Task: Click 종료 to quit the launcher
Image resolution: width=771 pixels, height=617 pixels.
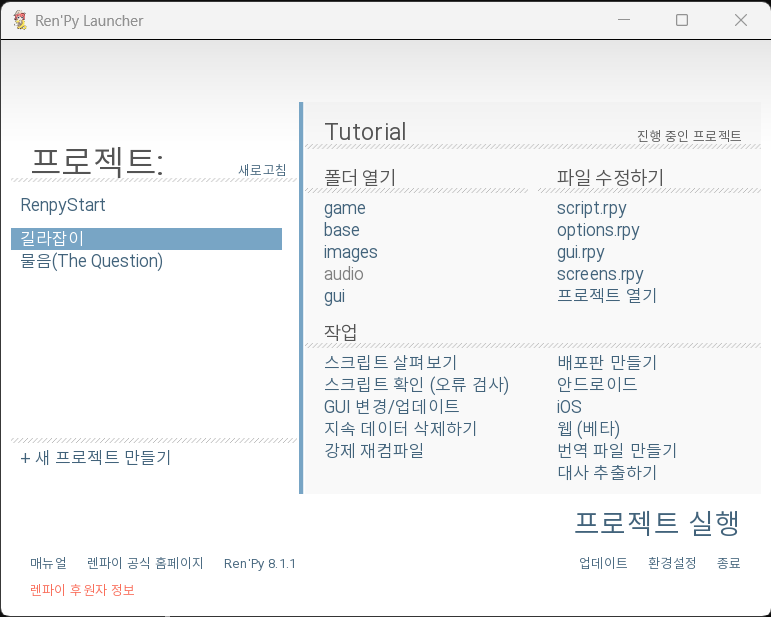Action: coord(728,563)
